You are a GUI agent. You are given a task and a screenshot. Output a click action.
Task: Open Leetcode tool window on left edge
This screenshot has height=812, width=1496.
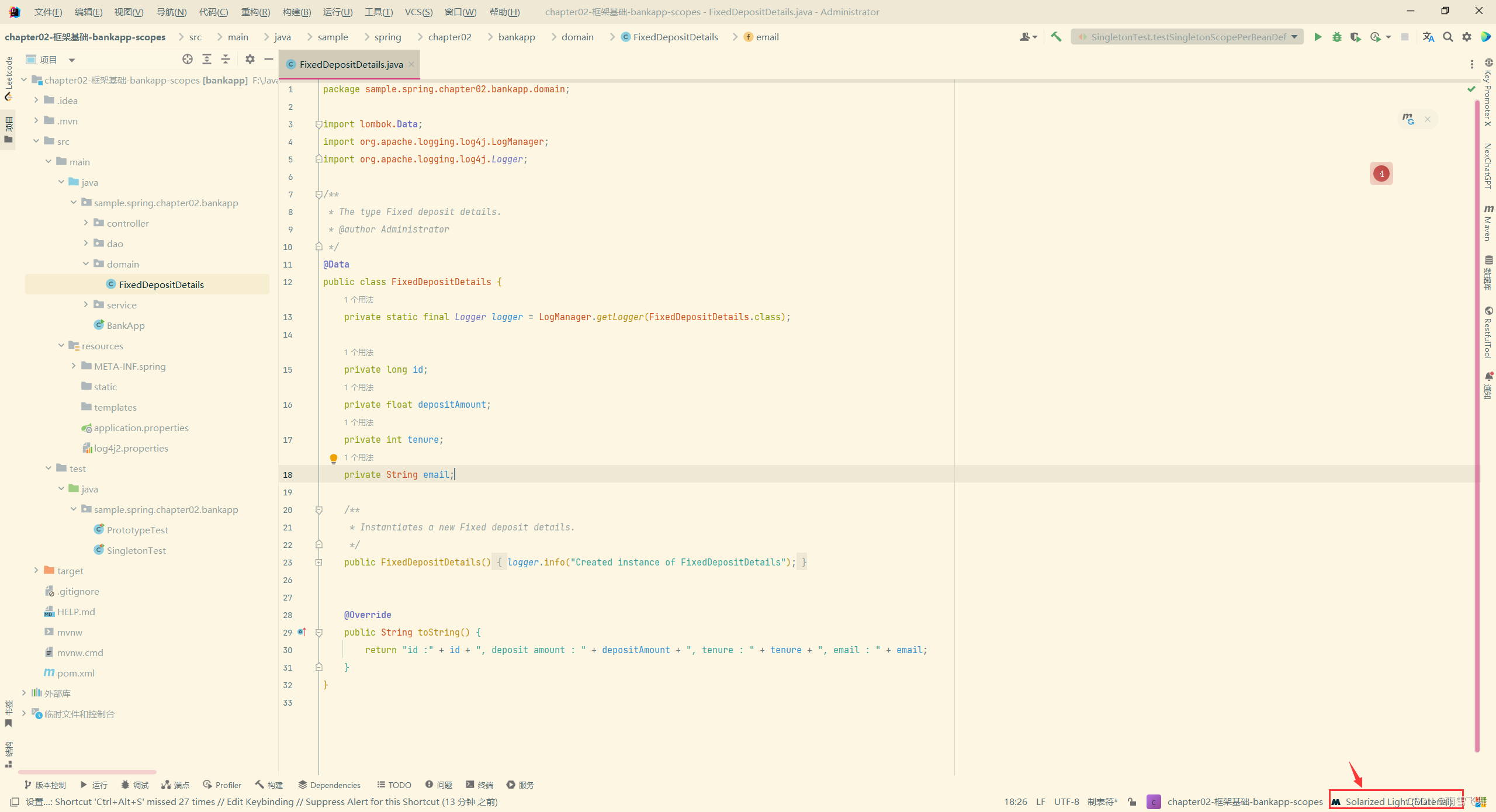coord(8,78)
